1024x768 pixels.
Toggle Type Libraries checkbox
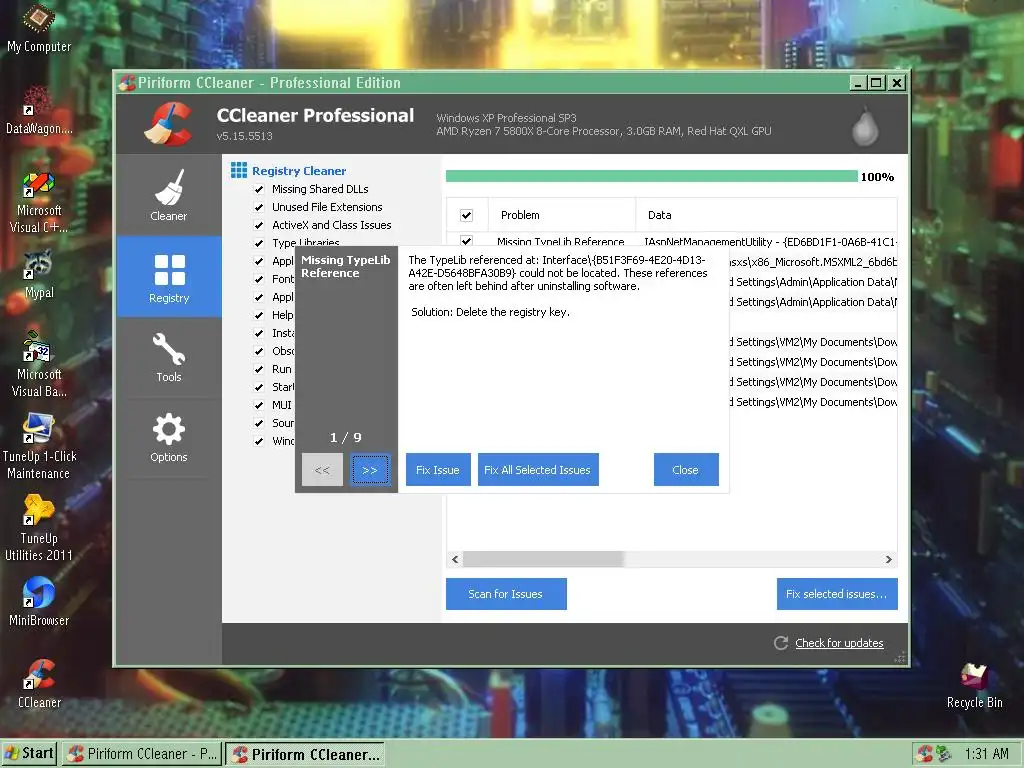click(x=259, y=243)
